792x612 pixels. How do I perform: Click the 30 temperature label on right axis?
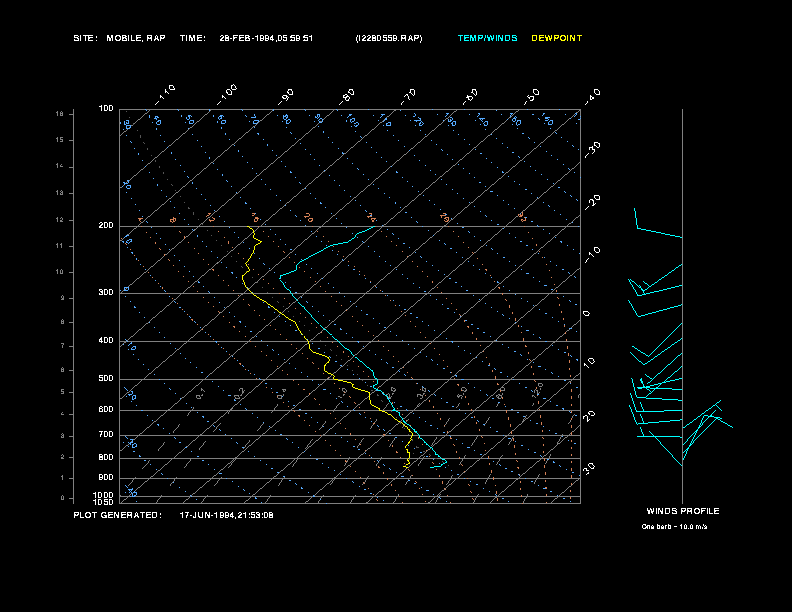(589, 468)
